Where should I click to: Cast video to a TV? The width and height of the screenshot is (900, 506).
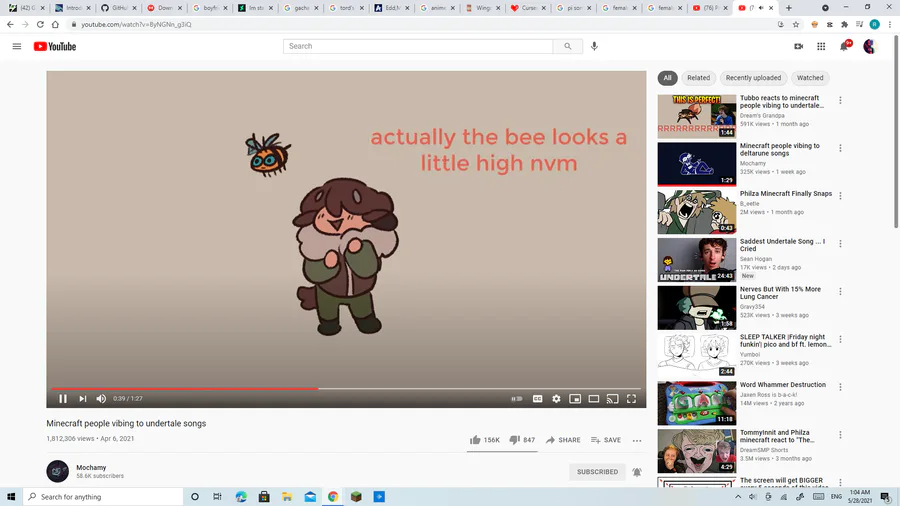[612, 399]
